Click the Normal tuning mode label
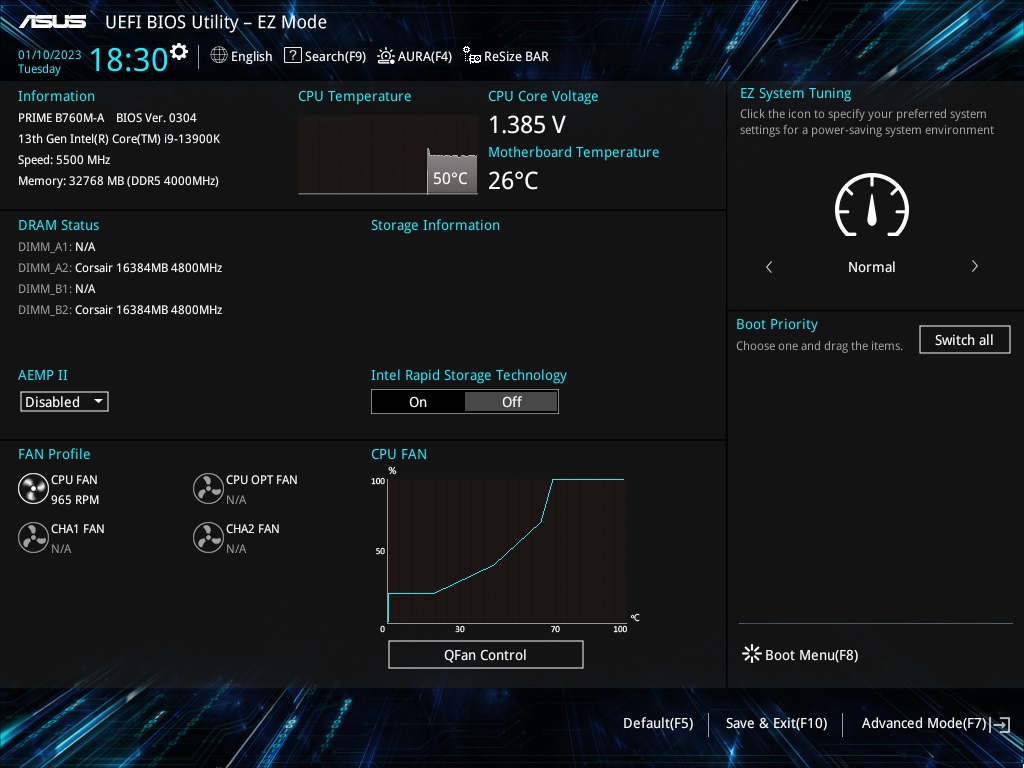1024x768 pixels. point(872,267)
